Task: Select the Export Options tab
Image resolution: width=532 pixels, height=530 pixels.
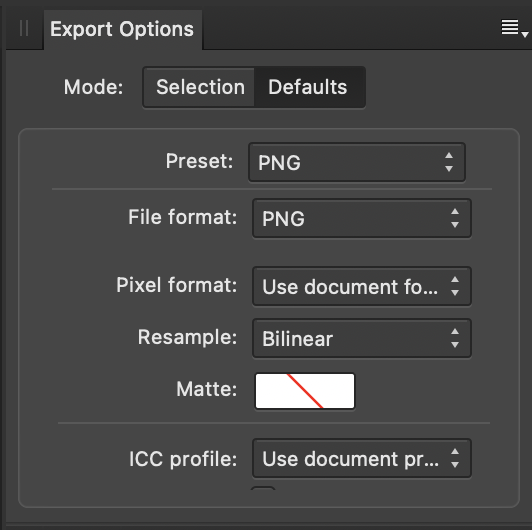Action: click(122, 29)
